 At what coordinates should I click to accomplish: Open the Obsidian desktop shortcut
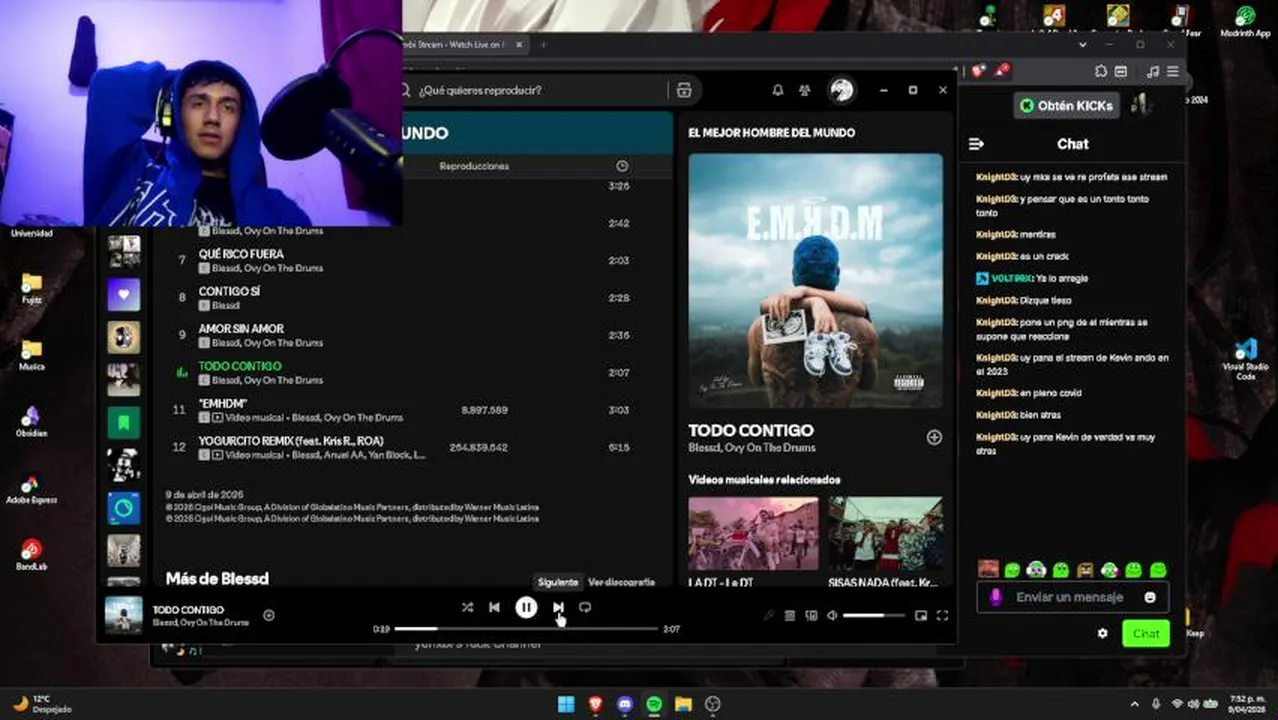pyautogui.click(x=31, y=421)
